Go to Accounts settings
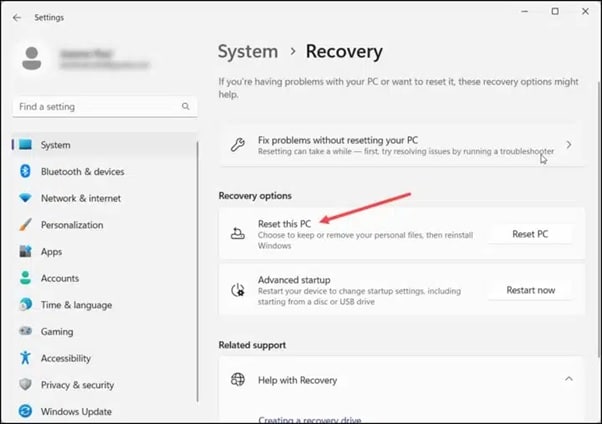The width and height of the screenshot is (602, 424). (59, 278)
